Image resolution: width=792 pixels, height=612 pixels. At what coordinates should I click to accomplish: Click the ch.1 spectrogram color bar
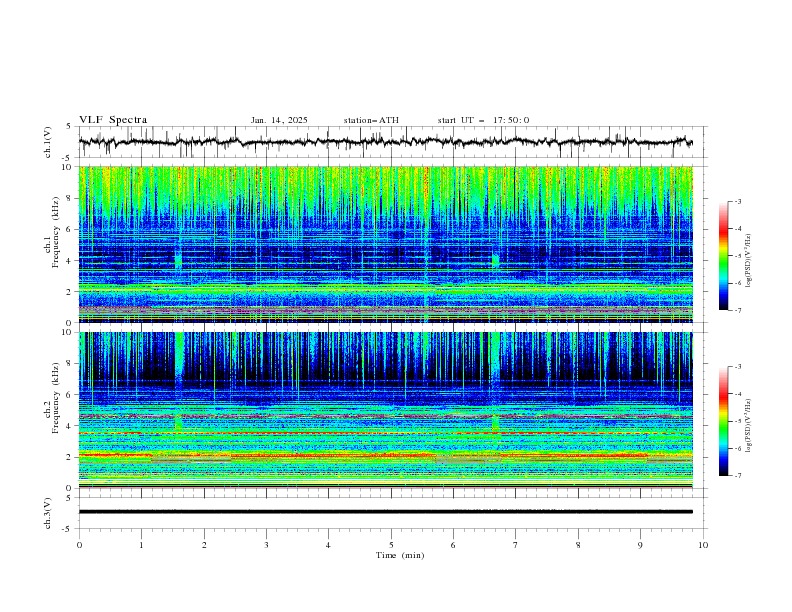click(x=724, y=256)
